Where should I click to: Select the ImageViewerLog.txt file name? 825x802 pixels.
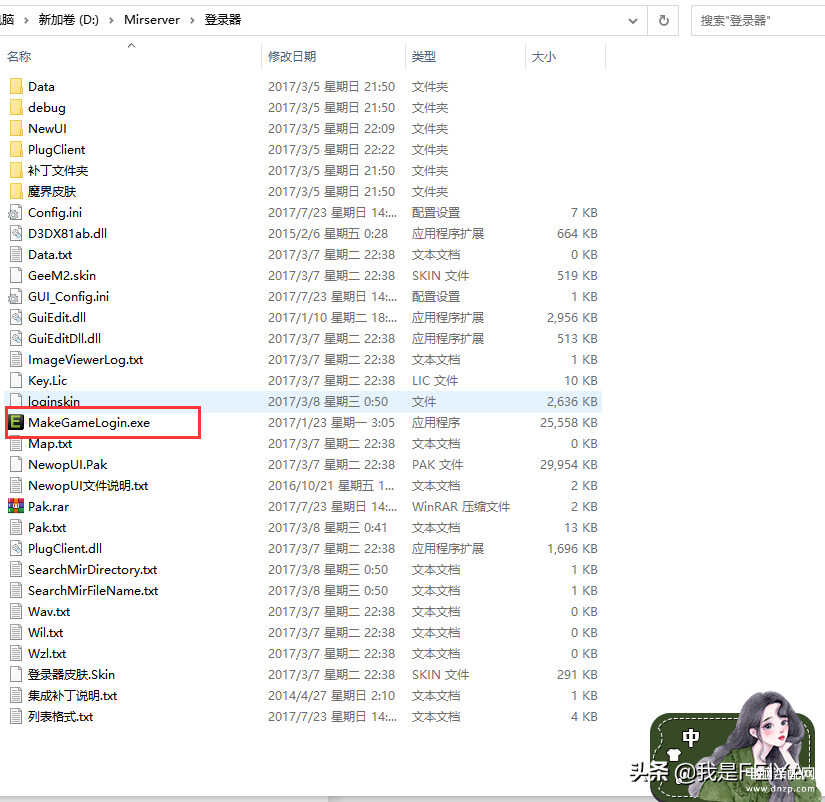[86, 360]
